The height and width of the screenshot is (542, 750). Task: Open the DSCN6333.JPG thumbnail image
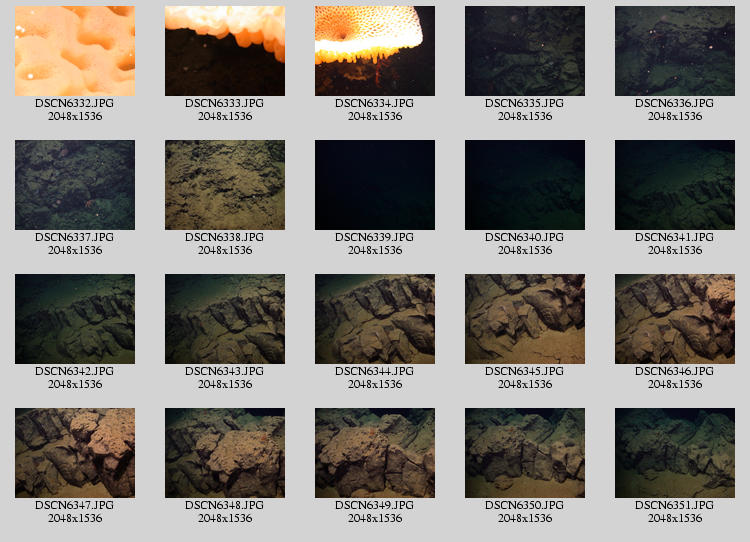225,51
